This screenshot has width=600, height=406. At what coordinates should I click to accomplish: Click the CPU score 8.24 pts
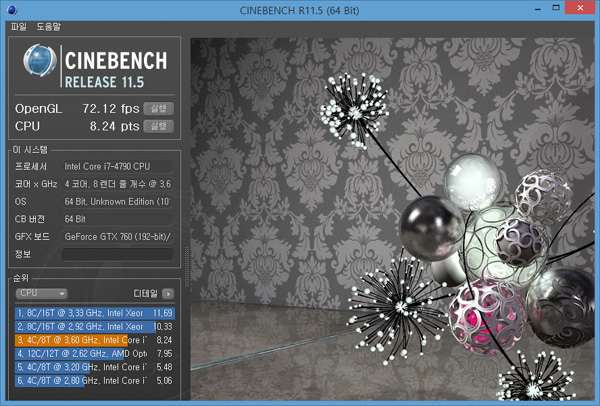[x=114, y=126]
